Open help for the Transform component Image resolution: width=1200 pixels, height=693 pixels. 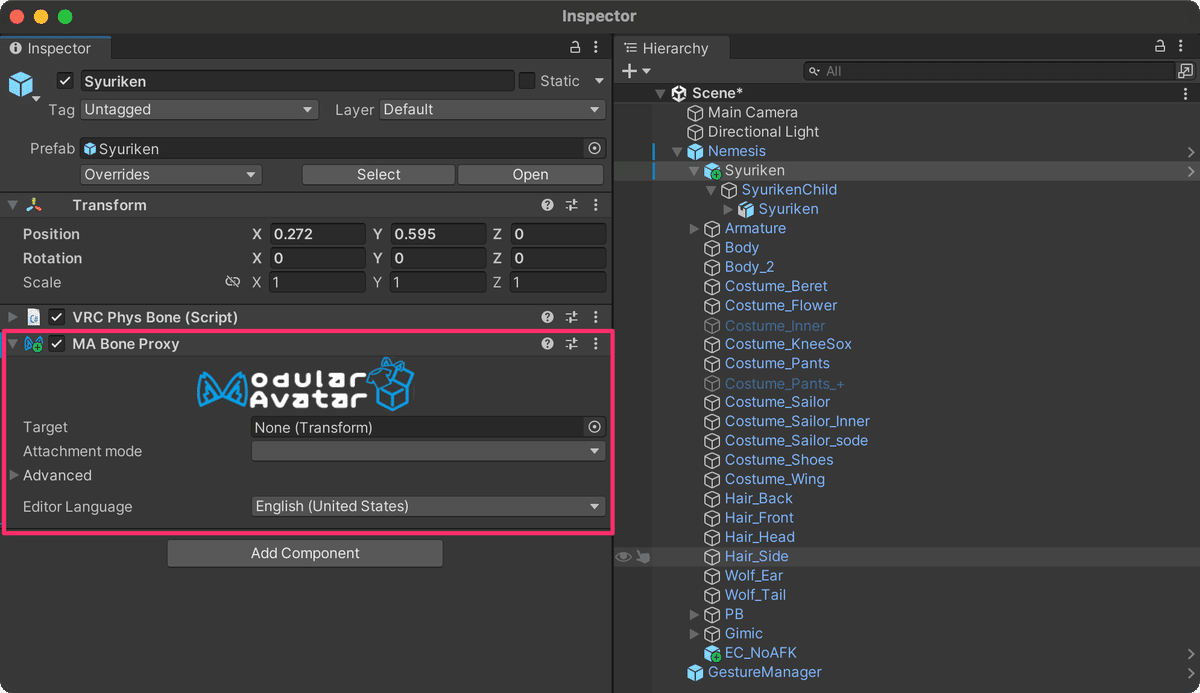pos(548,205)
